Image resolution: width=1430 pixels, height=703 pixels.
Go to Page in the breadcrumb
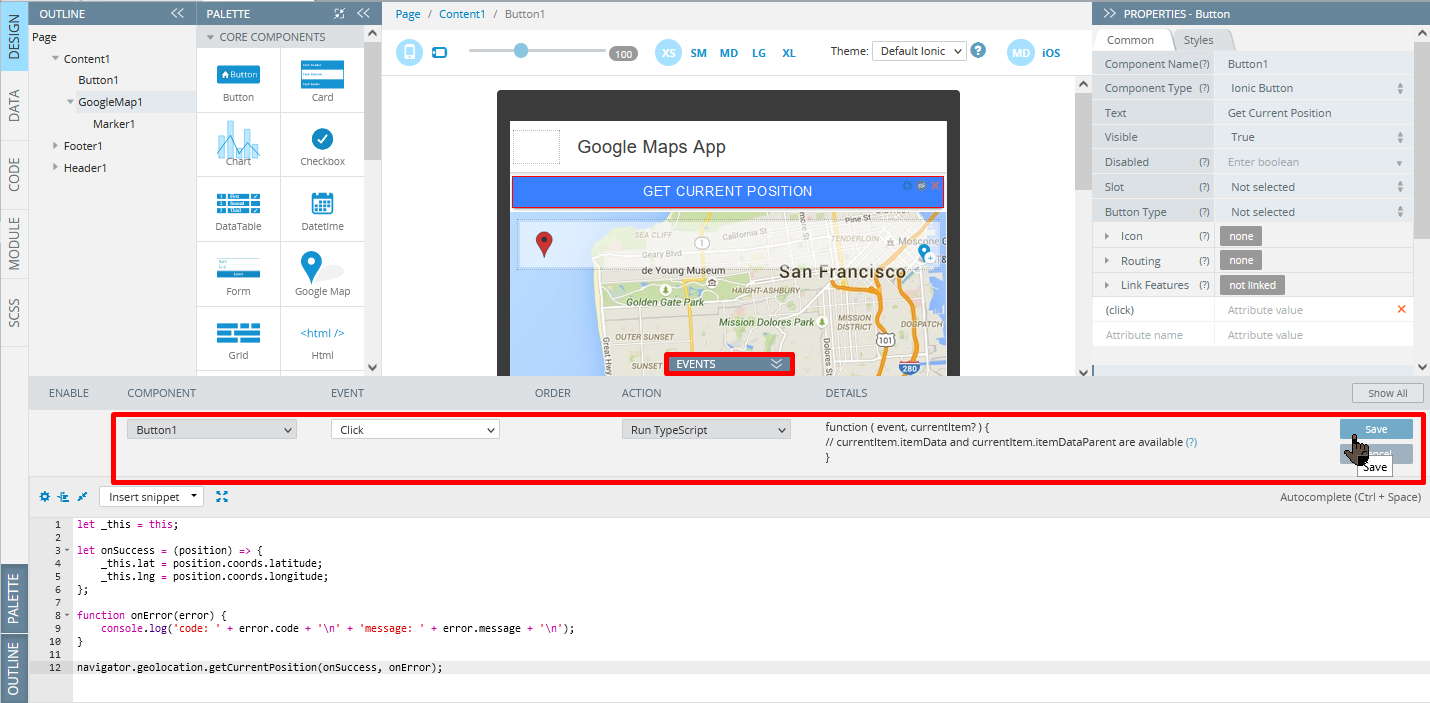408,14
